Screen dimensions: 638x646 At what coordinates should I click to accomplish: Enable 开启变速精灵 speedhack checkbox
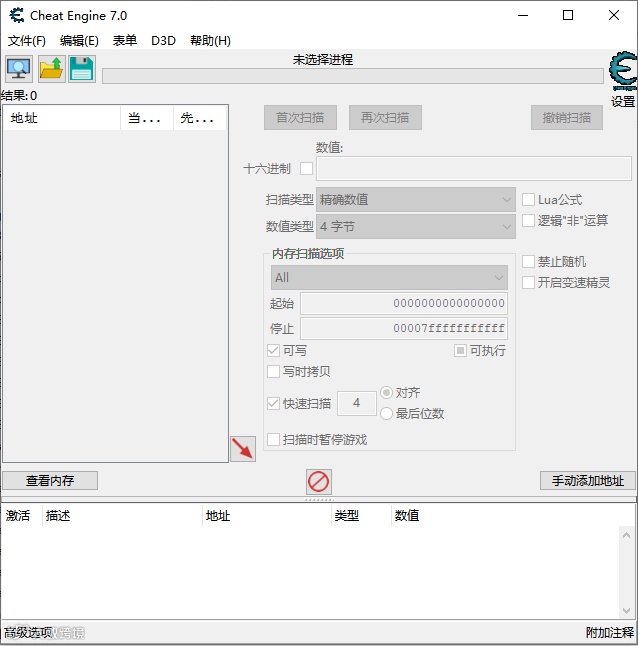coord(528,283)
